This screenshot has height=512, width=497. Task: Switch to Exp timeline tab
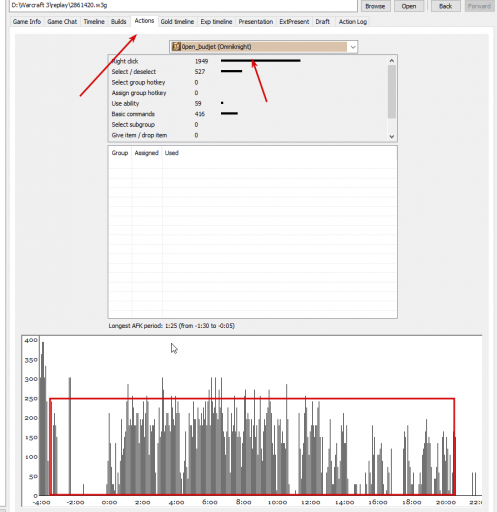click(216, 22)
